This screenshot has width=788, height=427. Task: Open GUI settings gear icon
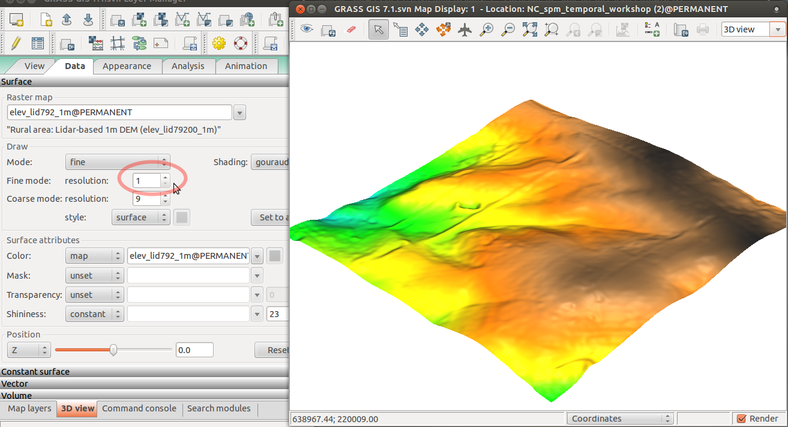click(x=219, y=44)
